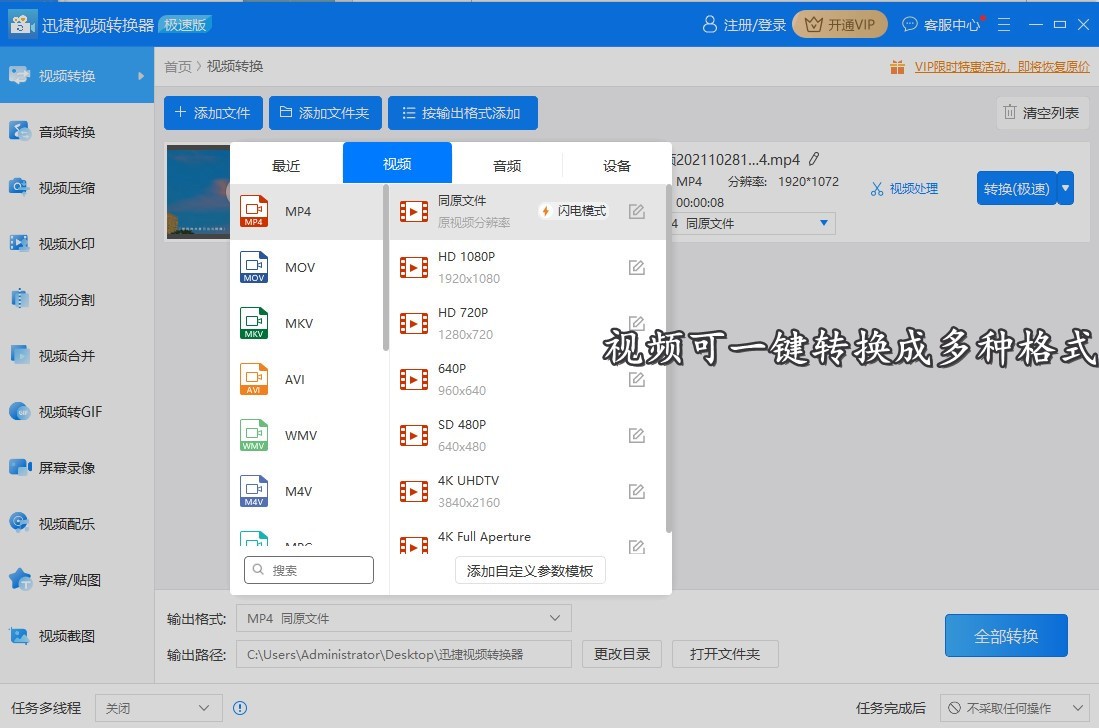Open 注册/登录 account link

click(x=744, y=25)
